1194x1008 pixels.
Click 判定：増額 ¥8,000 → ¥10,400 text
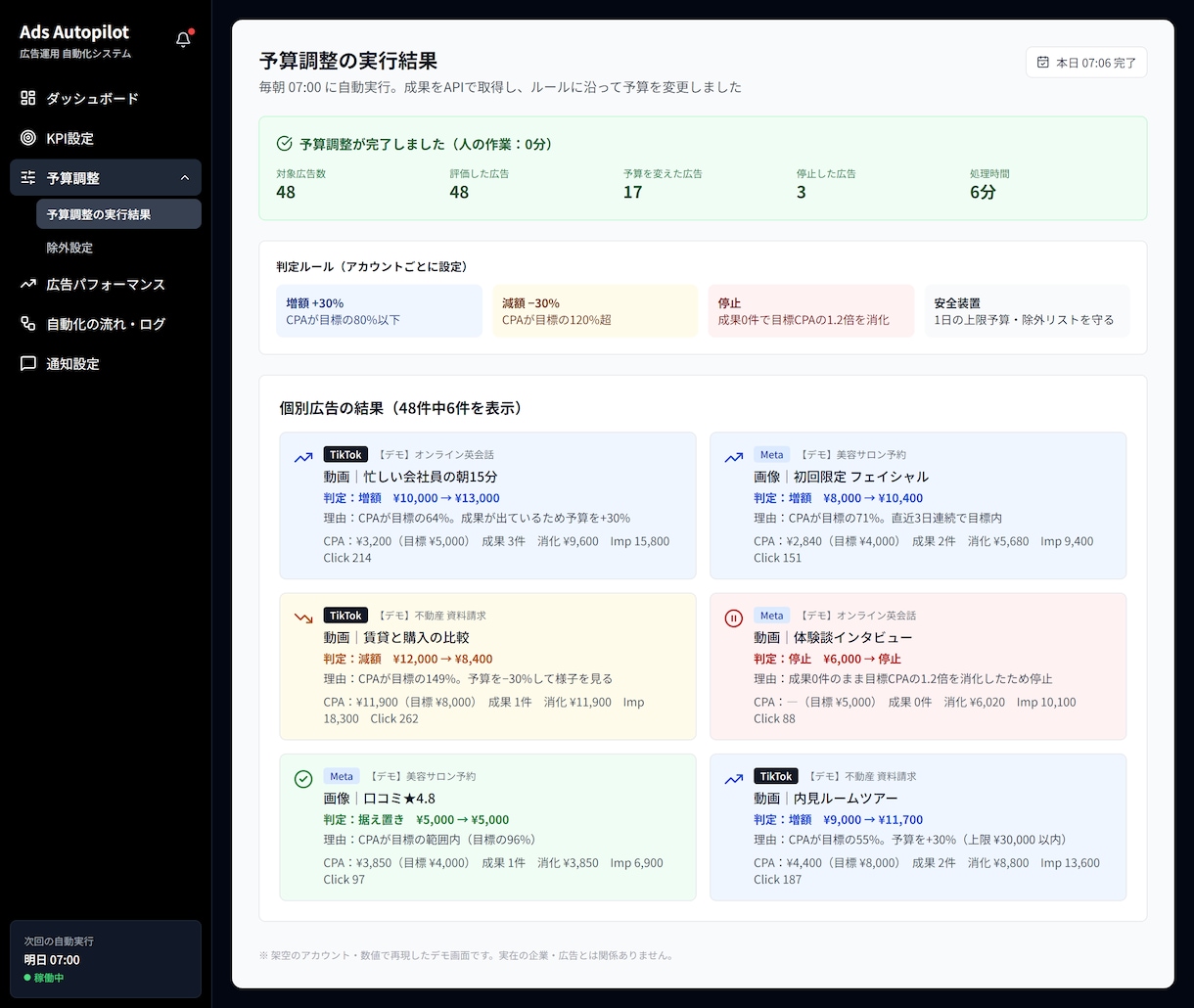(838, 498)
